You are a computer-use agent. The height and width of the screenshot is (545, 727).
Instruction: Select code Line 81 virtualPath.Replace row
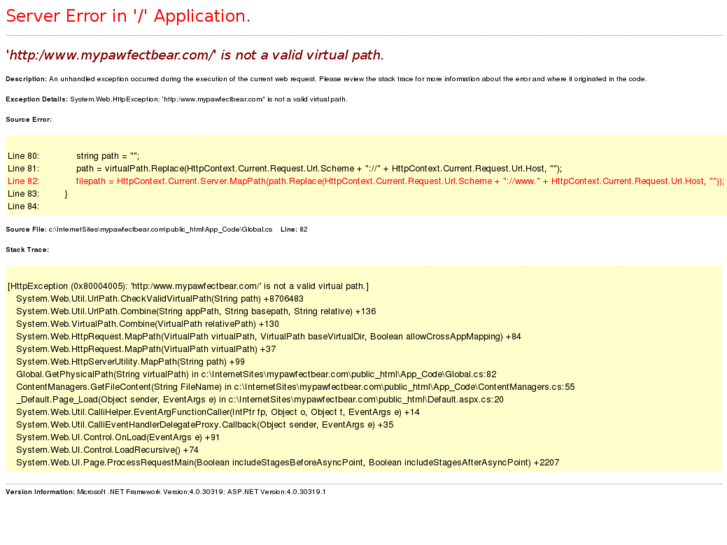(x=285, y=168)
